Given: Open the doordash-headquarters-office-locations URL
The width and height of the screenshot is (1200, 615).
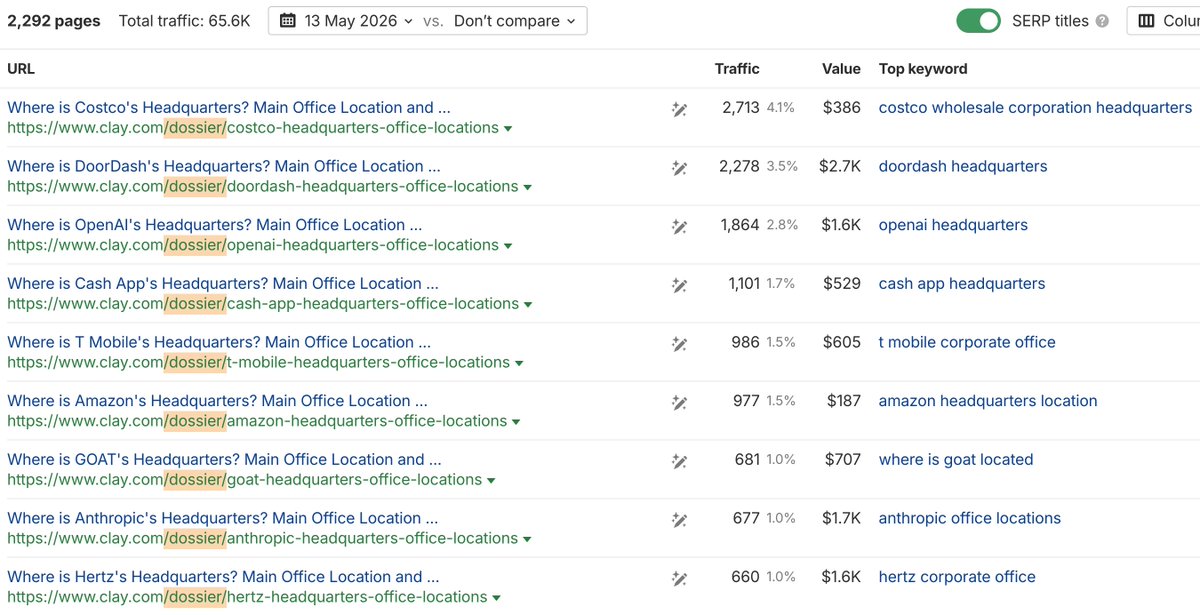Looking at the screenshot, I should (263, 186).
